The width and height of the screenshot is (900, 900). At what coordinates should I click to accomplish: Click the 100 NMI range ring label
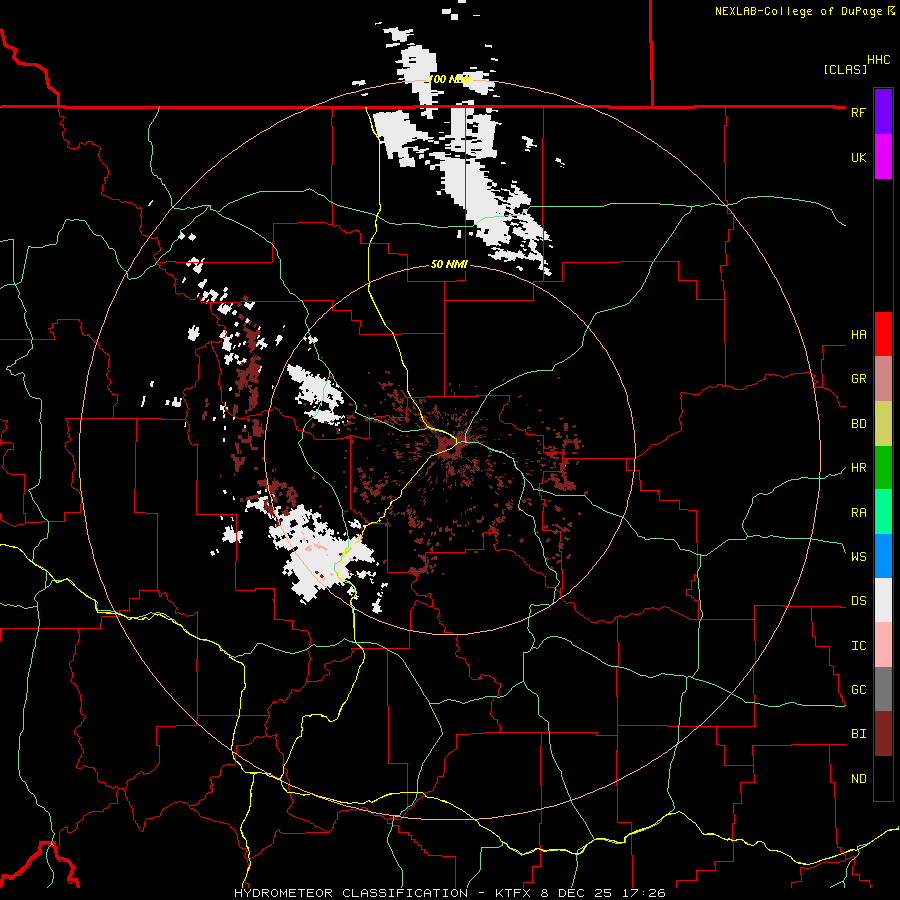449,79
